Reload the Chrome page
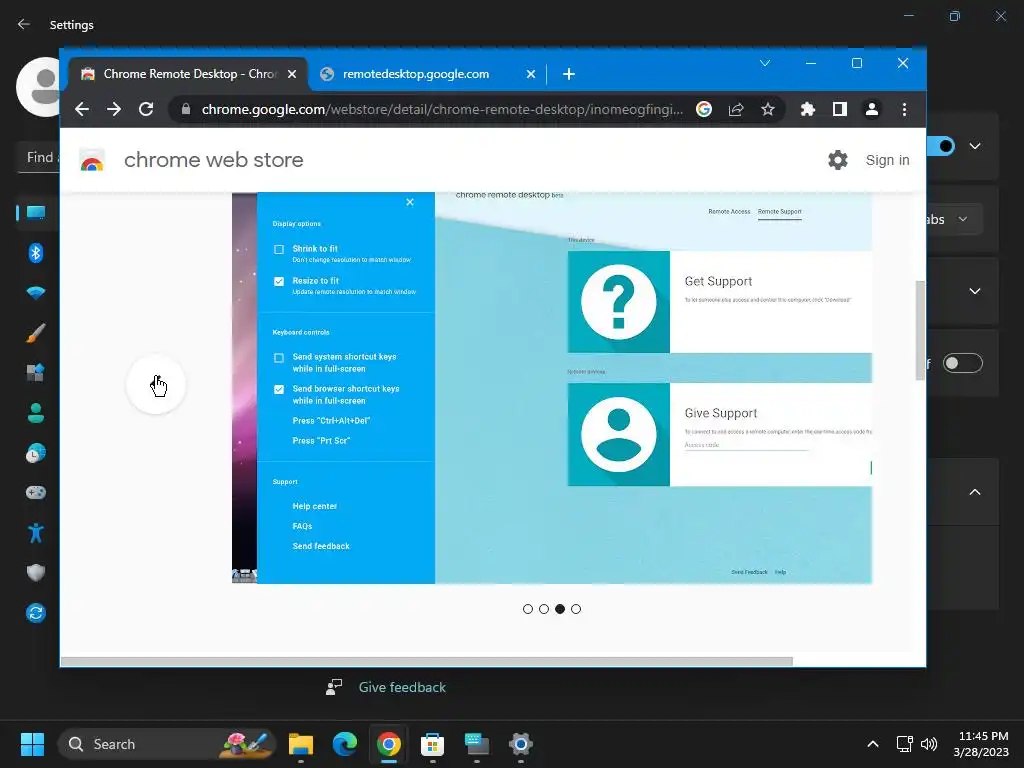 146,109
